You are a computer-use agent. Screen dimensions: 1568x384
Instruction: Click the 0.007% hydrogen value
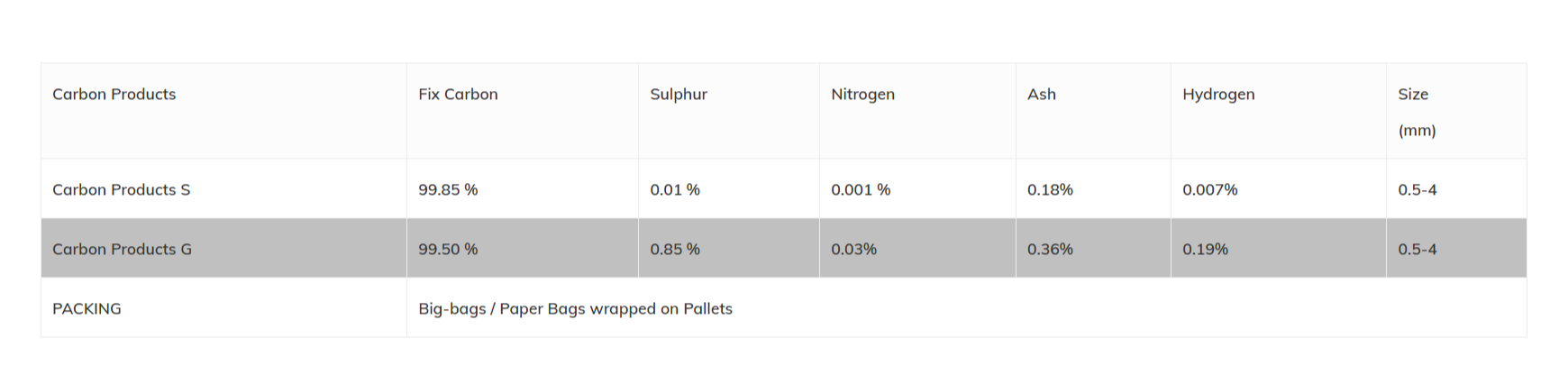click(x=1209, y=190)
